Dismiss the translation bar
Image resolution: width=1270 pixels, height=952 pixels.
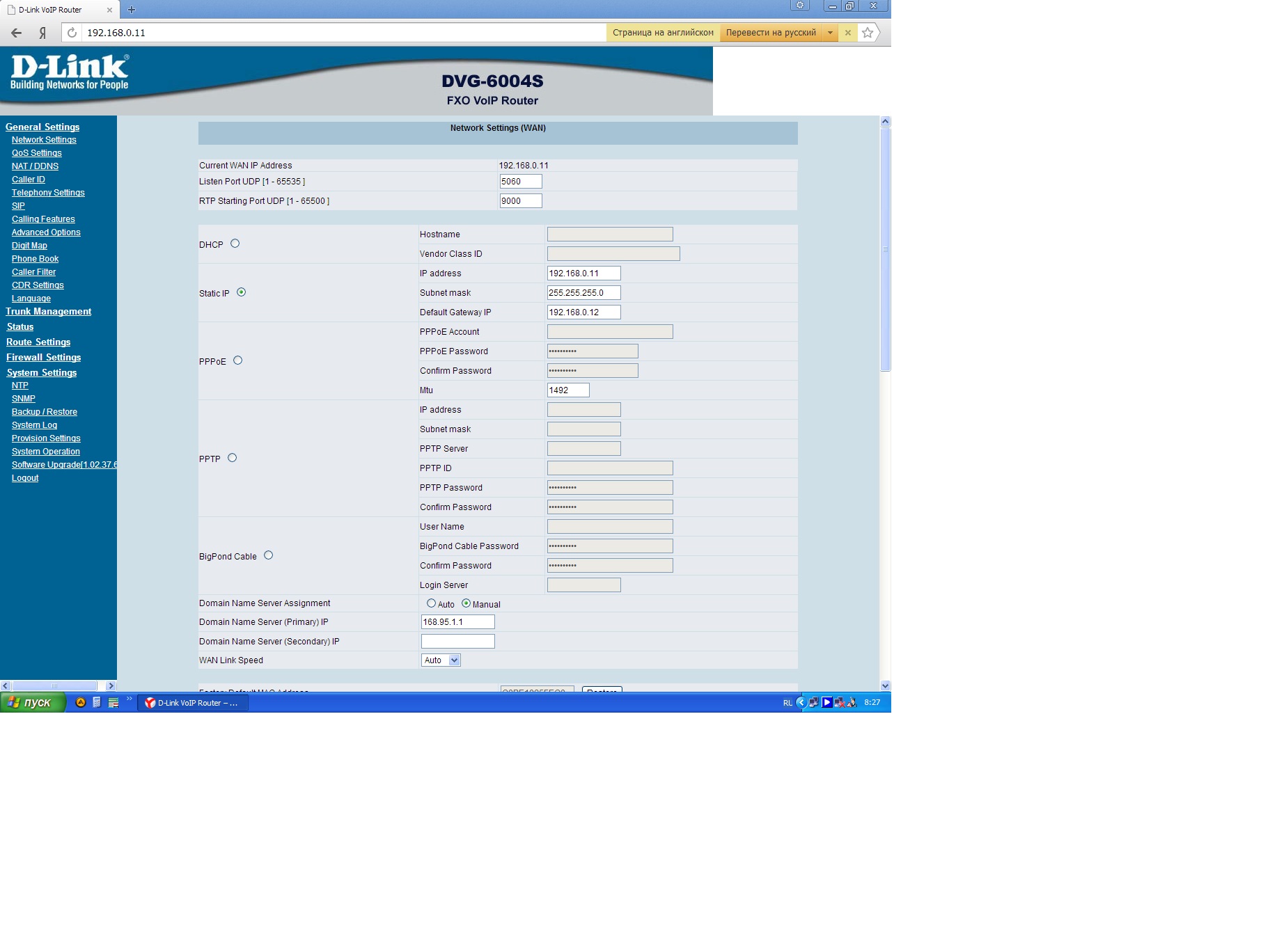pos(847,33)
